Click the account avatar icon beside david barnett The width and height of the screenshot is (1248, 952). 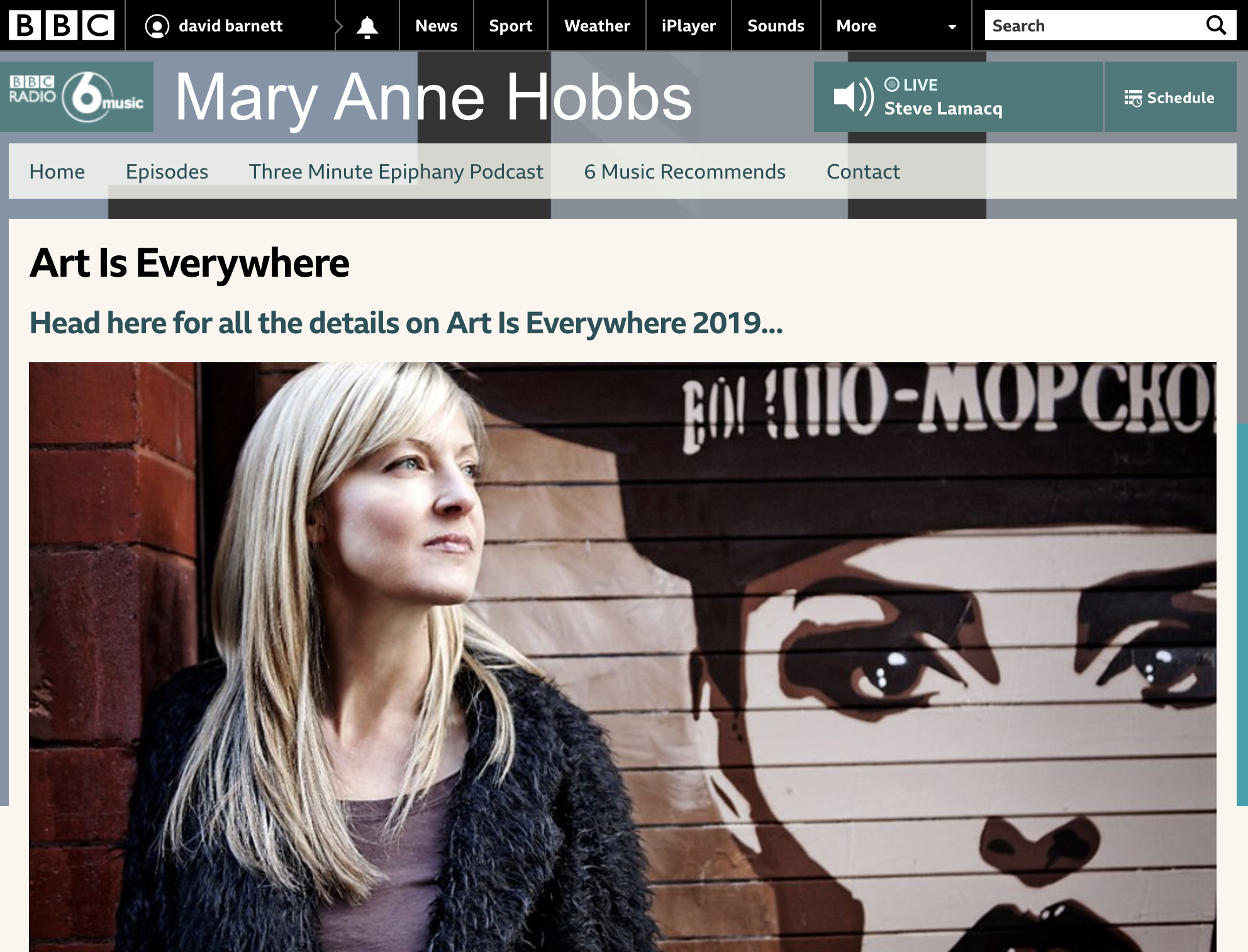coord(157,26)
